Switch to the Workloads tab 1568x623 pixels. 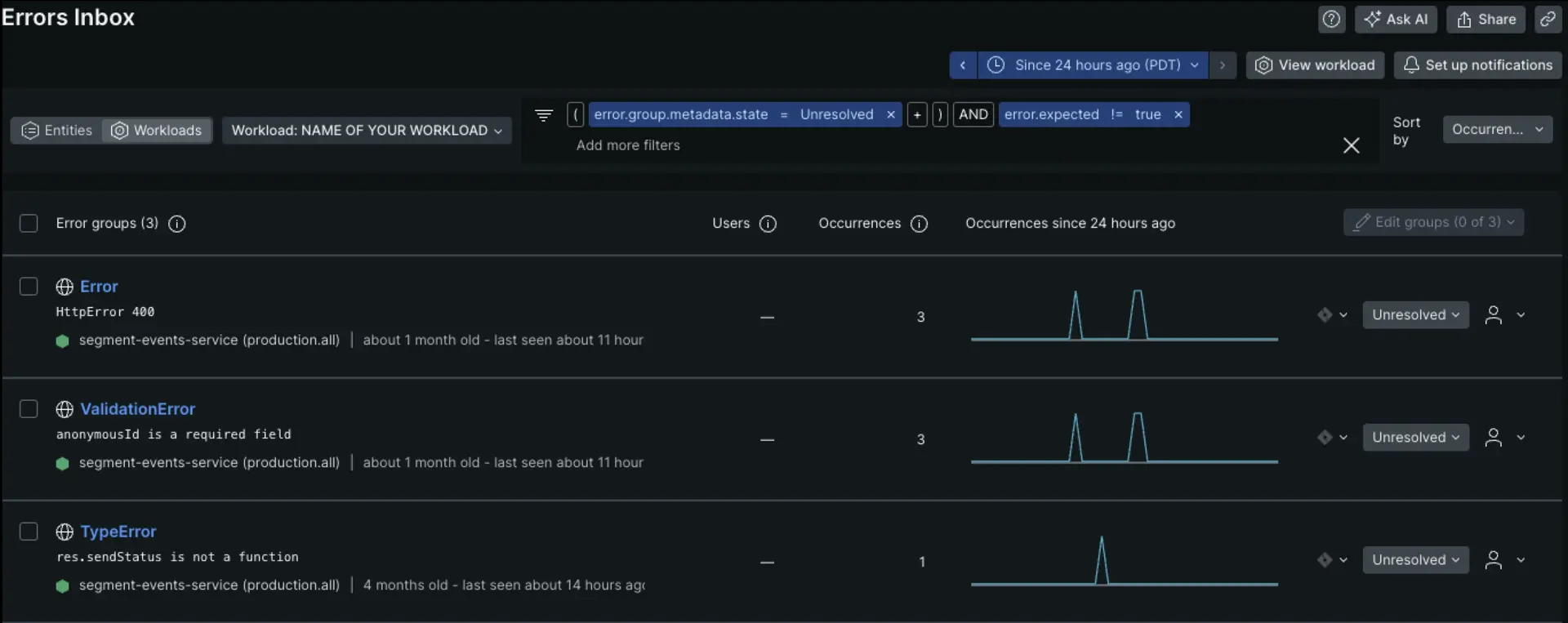click(x=157, y=131)
